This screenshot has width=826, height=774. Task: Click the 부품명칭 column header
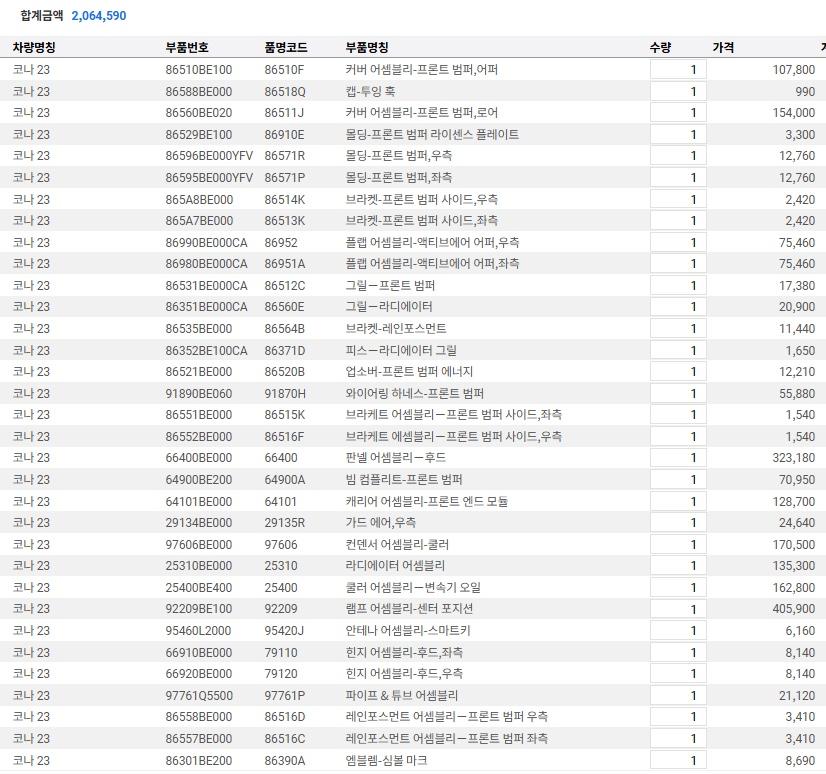(367, 47)
